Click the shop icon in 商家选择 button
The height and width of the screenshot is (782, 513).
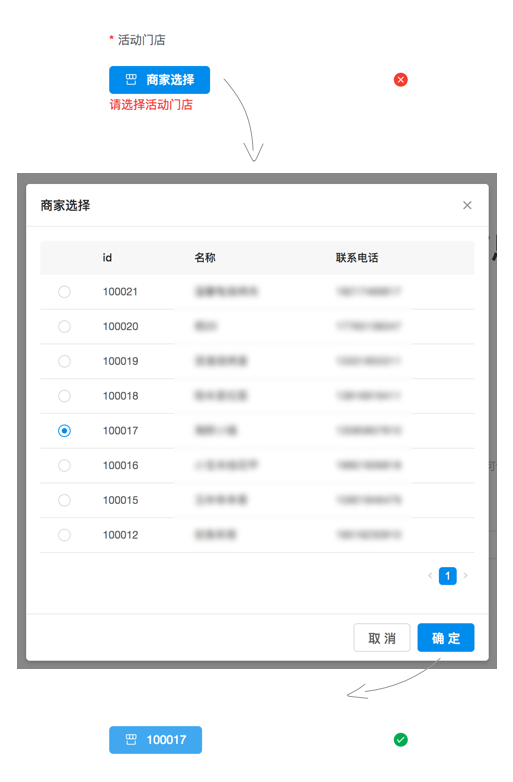(x=131, y=79)
